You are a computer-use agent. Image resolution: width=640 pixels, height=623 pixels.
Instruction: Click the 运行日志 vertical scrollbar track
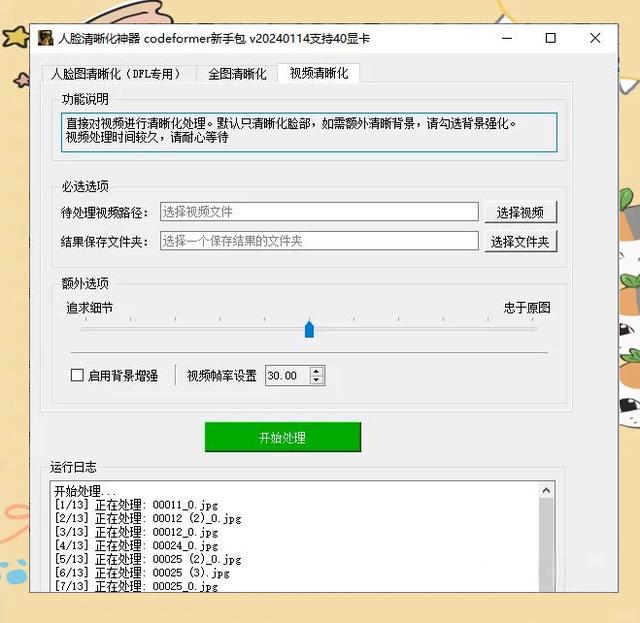click(547, 545)
